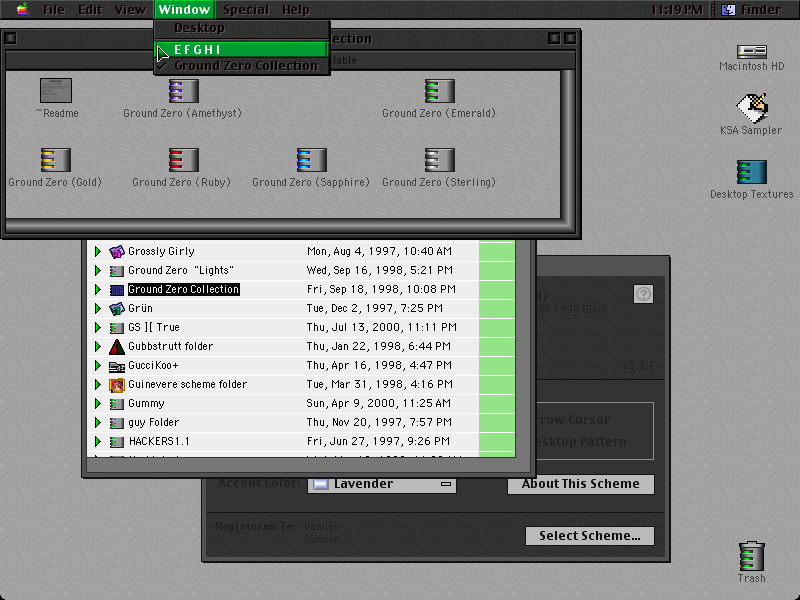Click the collapse box of Ground Zero window

(570, 38)
